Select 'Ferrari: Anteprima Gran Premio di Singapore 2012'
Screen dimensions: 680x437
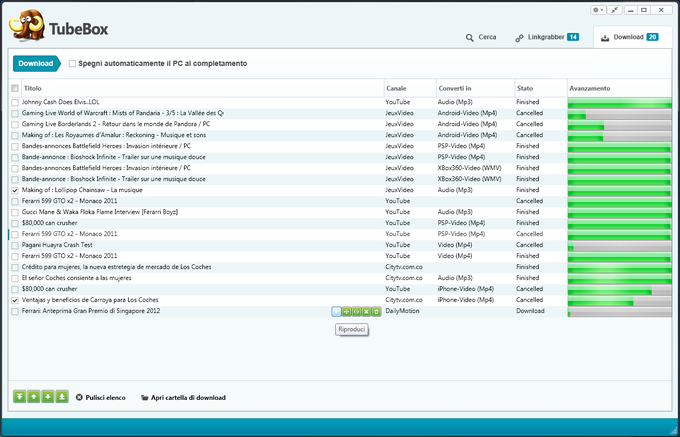coord(91,311)
